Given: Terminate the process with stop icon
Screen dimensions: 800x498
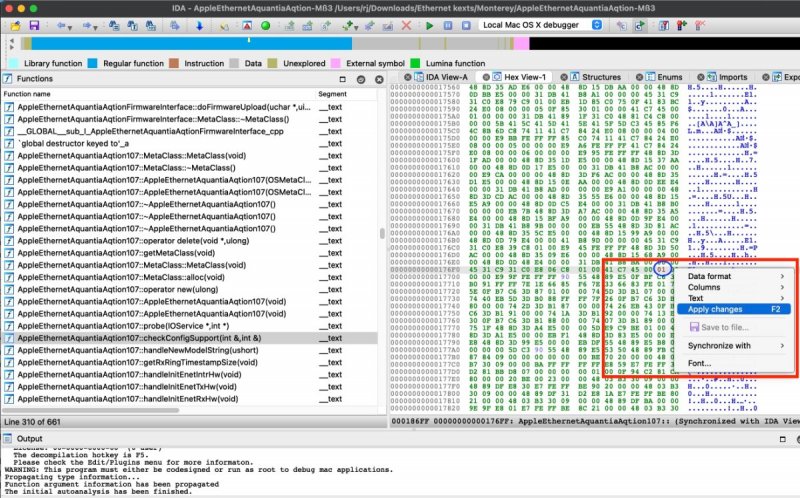Looking at the screenshot, I should coord(466,25).
